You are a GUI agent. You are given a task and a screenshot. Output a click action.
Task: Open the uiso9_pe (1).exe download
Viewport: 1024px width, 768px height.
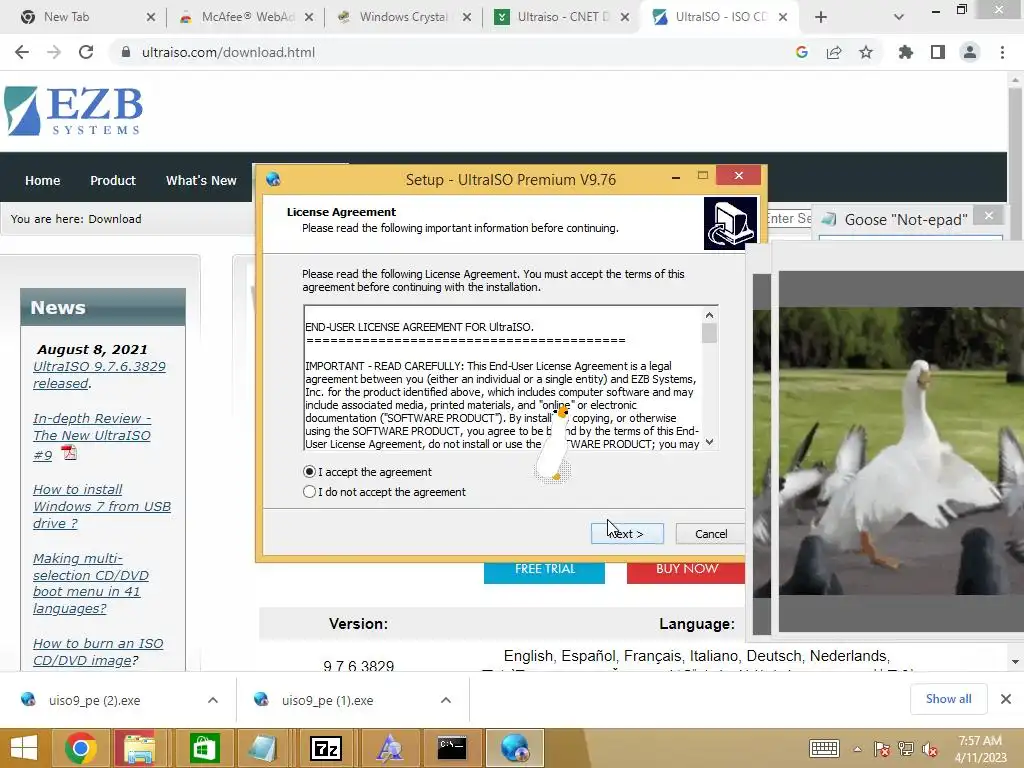point(327,700)
